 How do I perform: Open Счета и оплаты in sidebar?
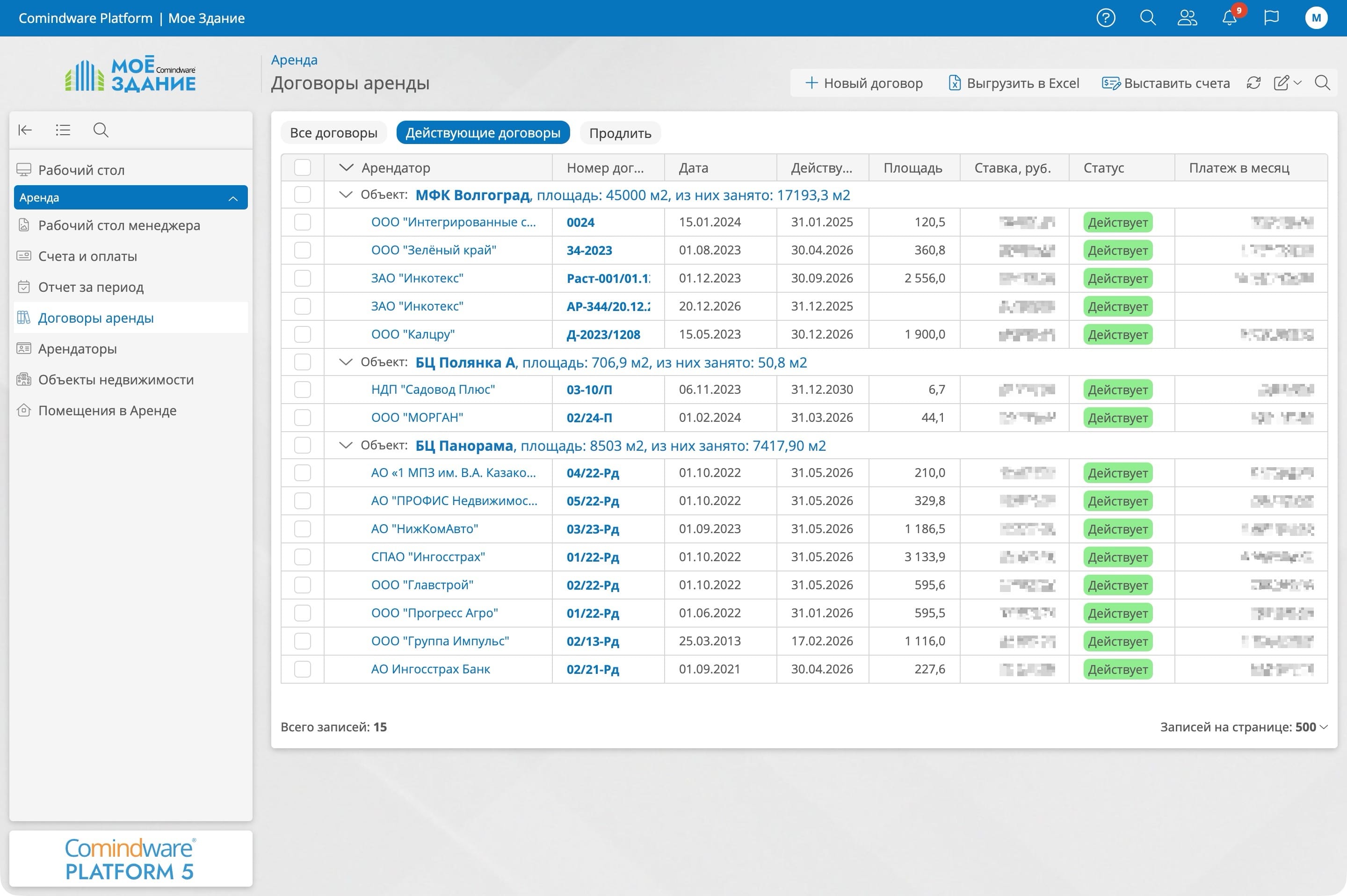pyautogui.click(x=87, y=257)
